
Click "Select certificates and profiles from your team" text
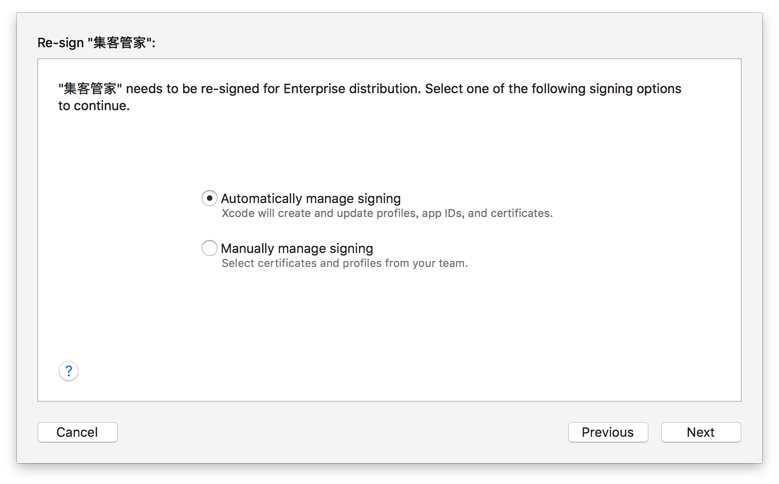(x=344, y=263)
